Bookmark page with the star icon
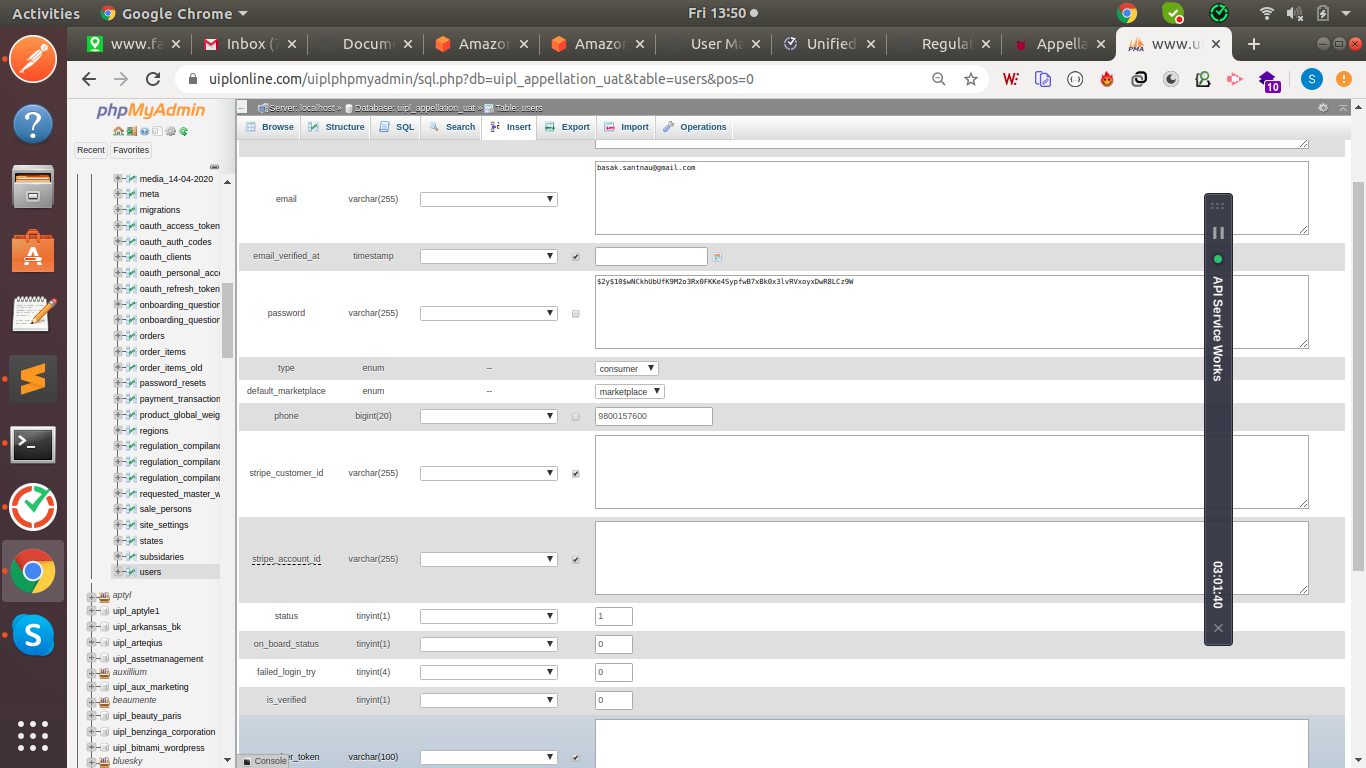The image size is (1366, 768). pyautogui.click(x=970, y=79)
